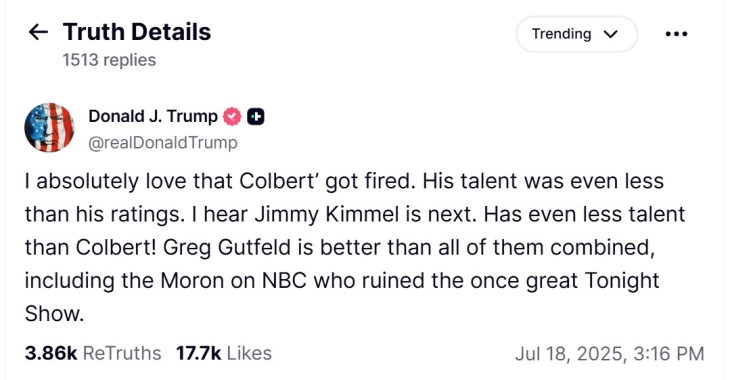Image resolution: width=730 pixels, height=380 pixels.
Task: Go back using the left arrow icon
Action: [x=38, y=32]
